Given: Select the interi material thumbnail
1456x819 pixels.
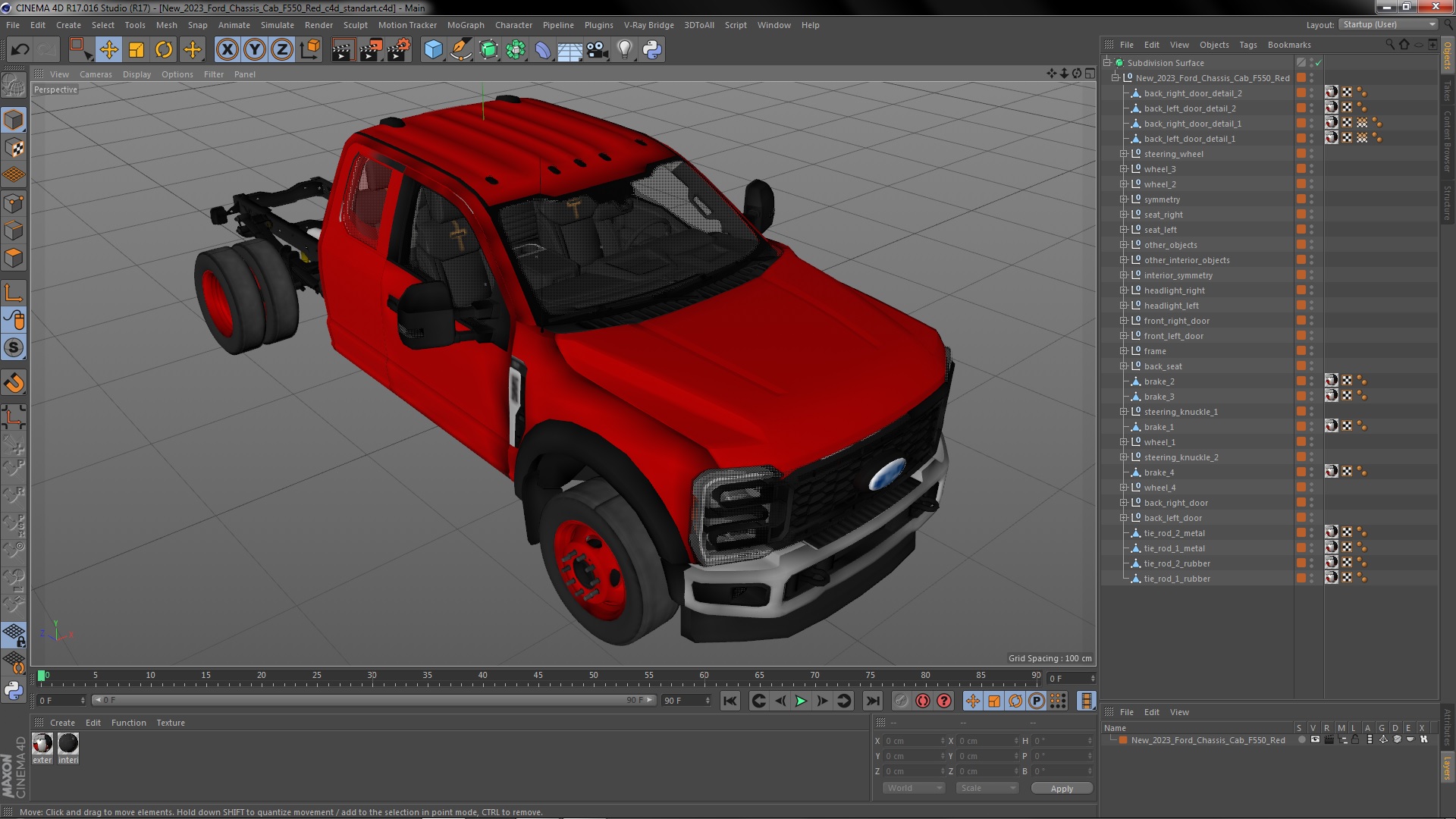Looking at the screenshot, I should click(68, 744).
